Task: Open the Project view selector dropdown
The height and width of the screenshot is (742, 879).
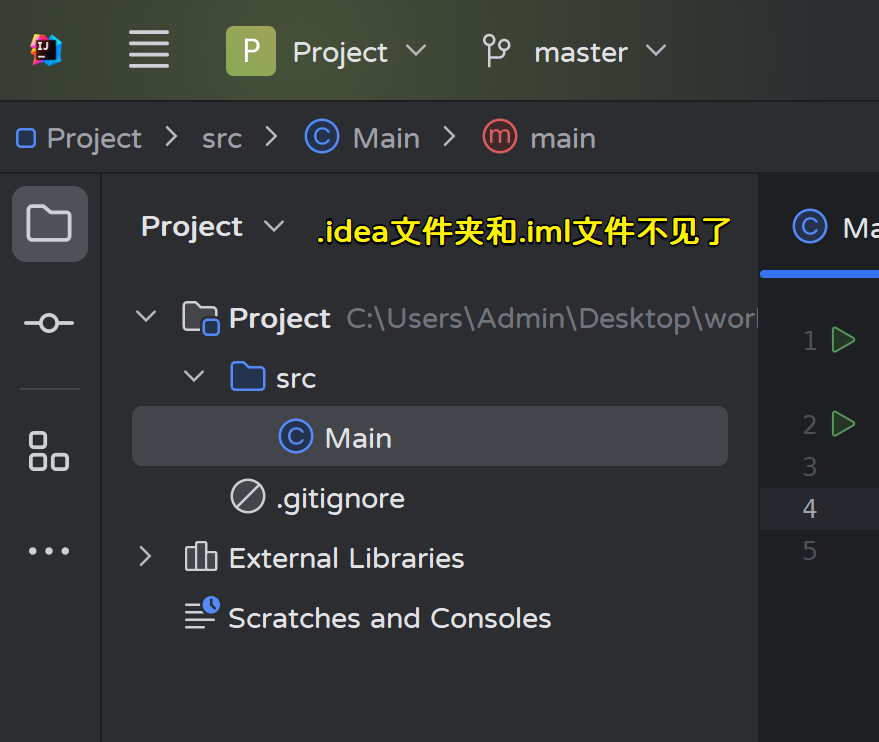Action: (212, 227)
